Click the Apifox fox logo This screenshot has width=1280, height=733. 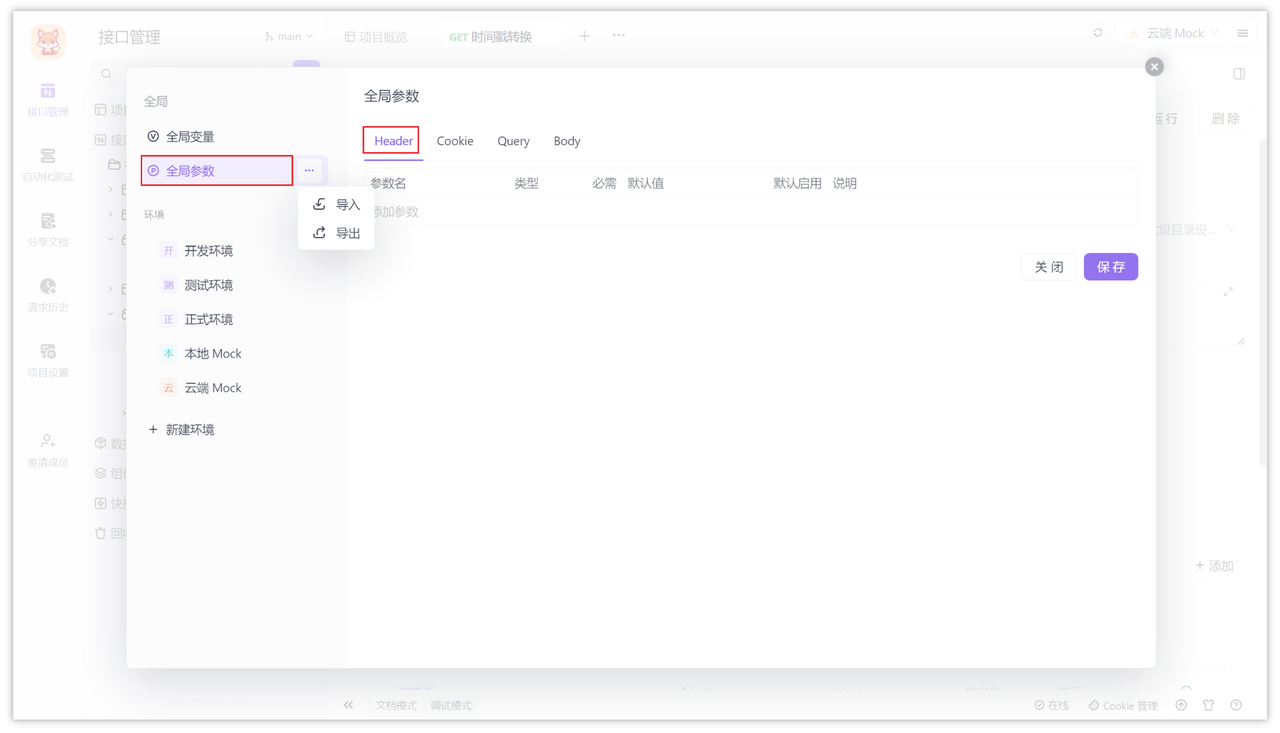47,42
